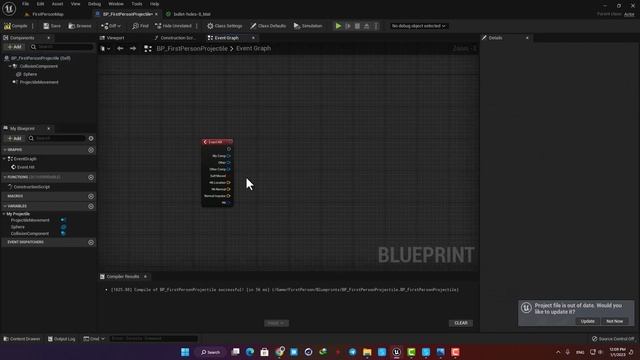Click the Add button in My Blueprint panel
Screen dimensions: 640x360
[x=14, y=138]
